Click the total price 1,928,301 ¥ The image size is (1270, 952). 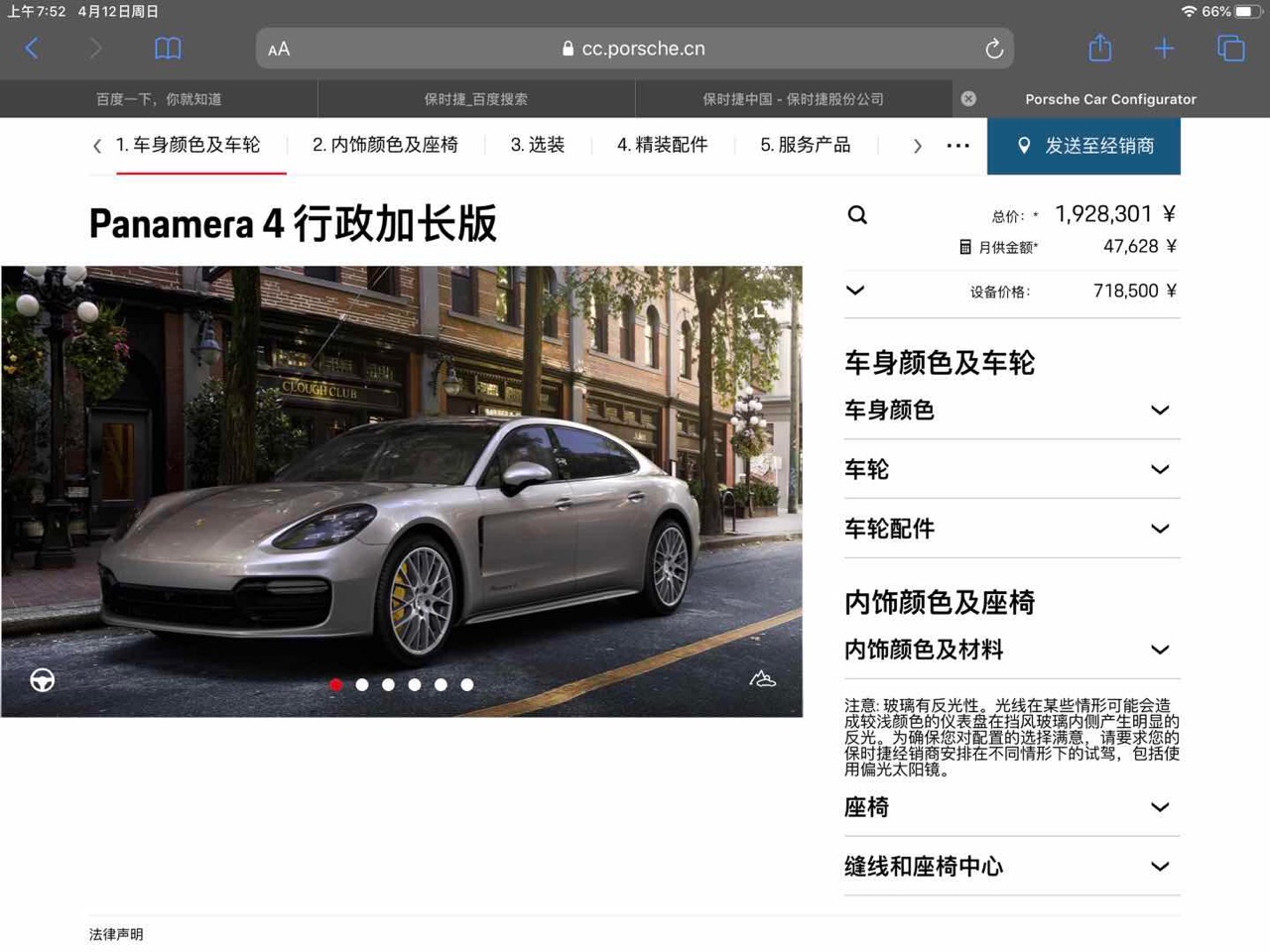point(1115,214)
